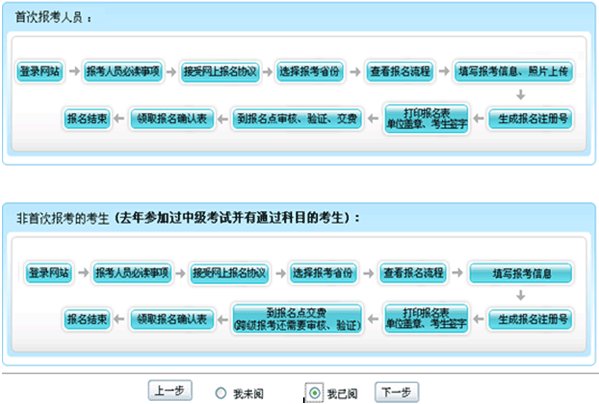Click 到报名点审核、验证、交费 step box
This screenshot has height=404, width=599.
tap(297, 118)
